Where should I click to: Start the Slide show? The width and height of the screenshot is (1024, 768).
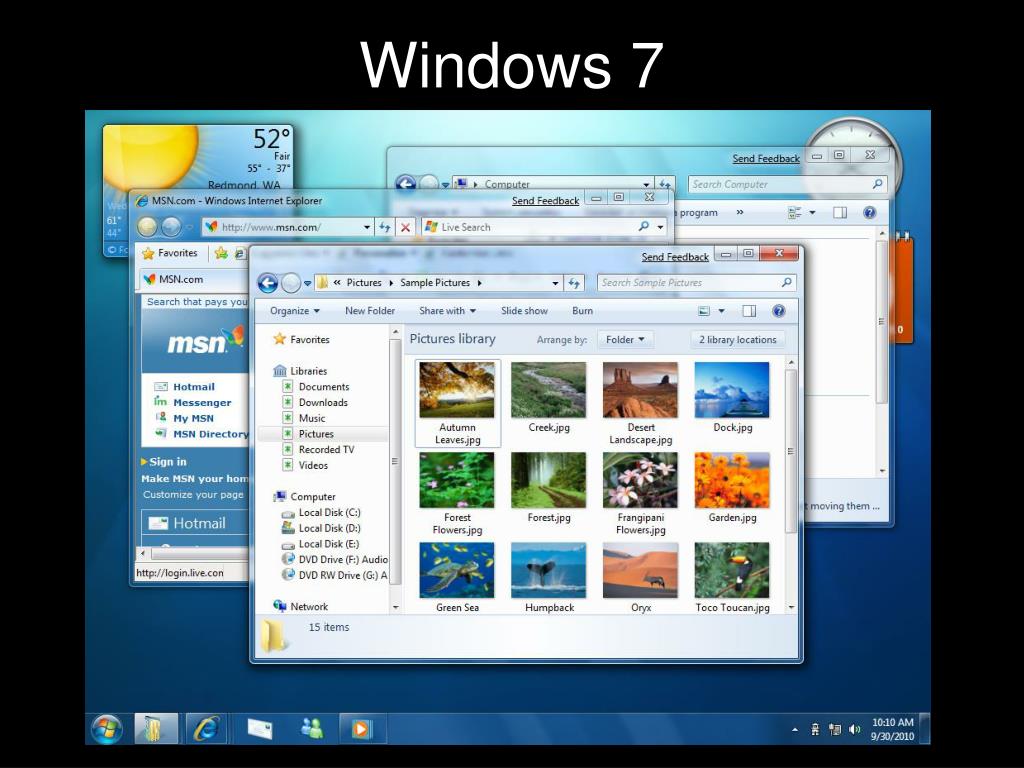coord(524,311)
